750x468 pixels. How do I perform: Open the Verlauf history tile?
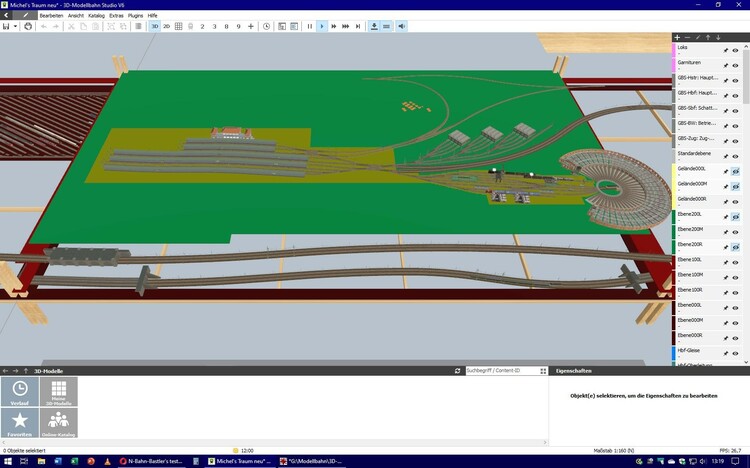point(20,391)
